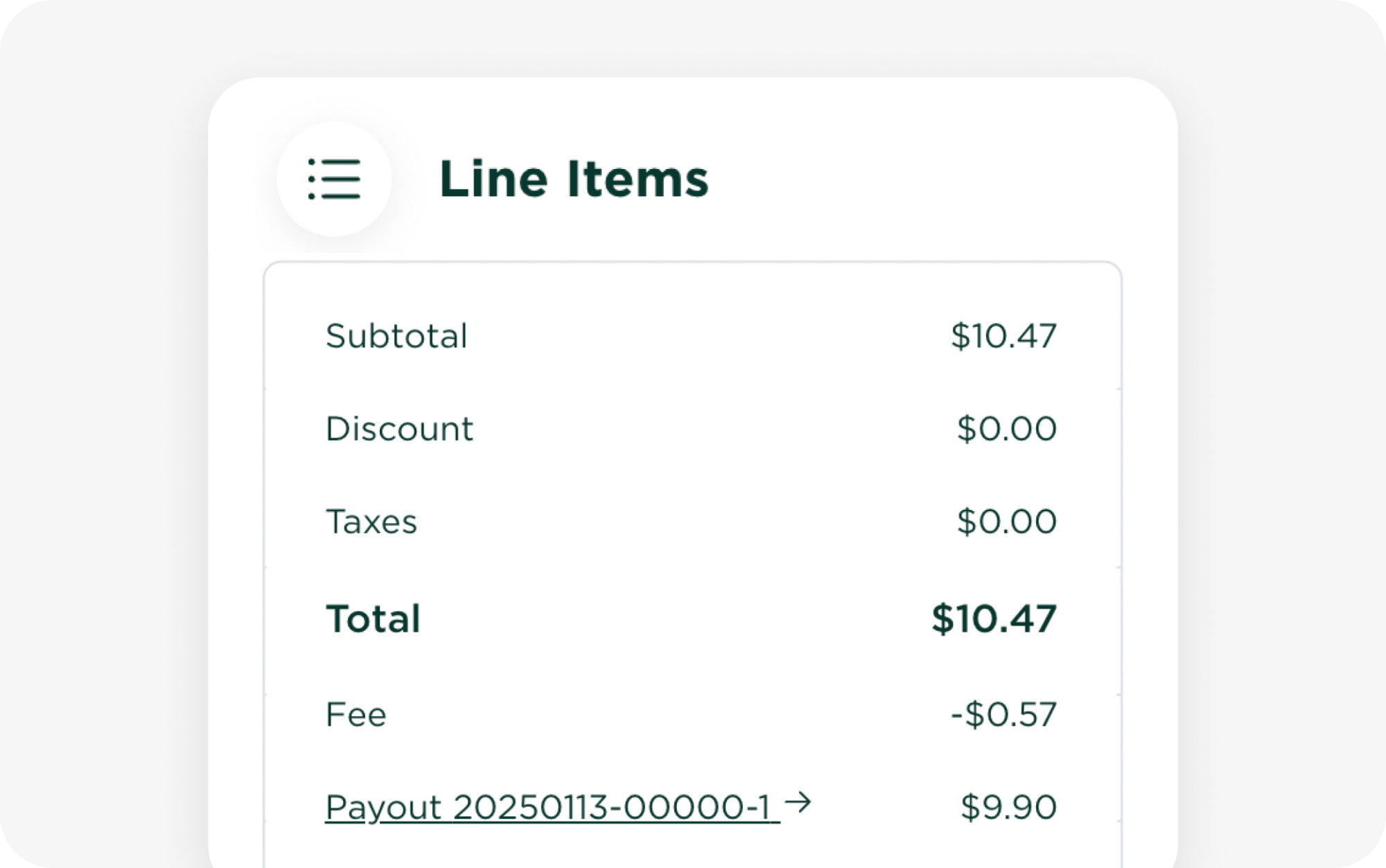Click the Discount label

[x=399, y=429]
